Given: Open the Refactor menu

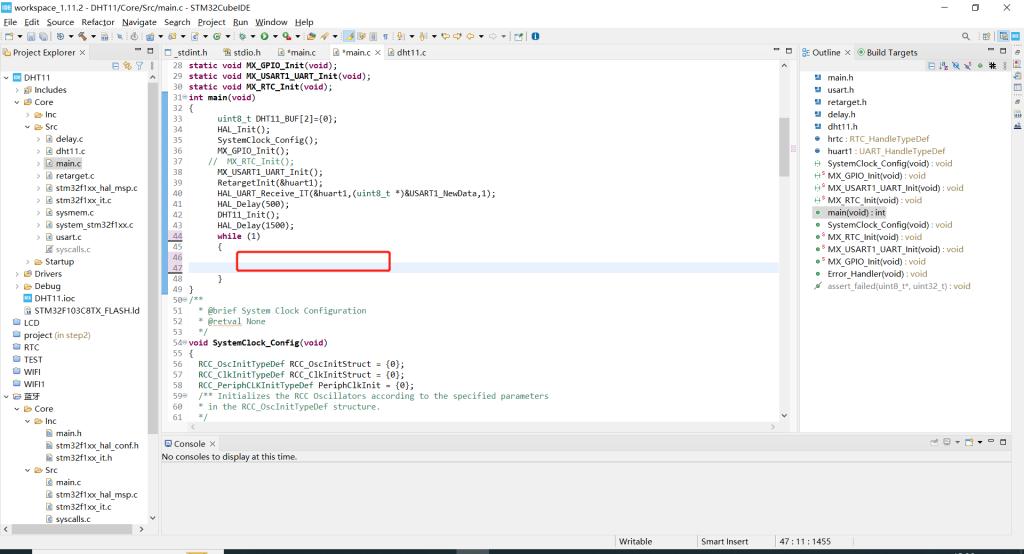Looking at the screenshot, I should pyautogui.click(x=98, y=22).
